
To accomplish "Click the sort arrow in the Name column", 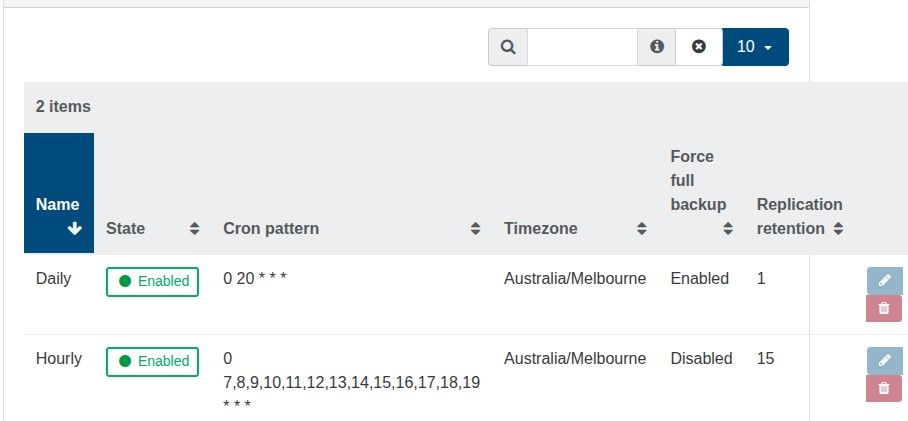I will click(x=74, y=229).
